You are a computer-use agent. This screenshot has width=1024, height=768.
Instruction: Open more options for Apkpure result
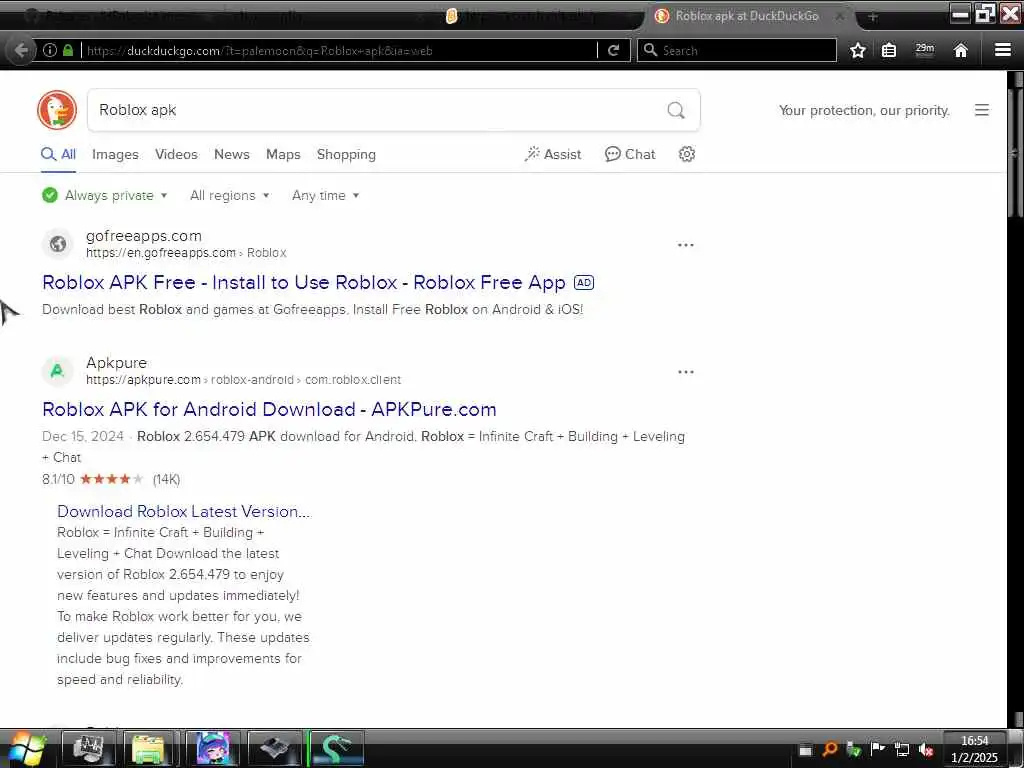(x=686, y=372)
